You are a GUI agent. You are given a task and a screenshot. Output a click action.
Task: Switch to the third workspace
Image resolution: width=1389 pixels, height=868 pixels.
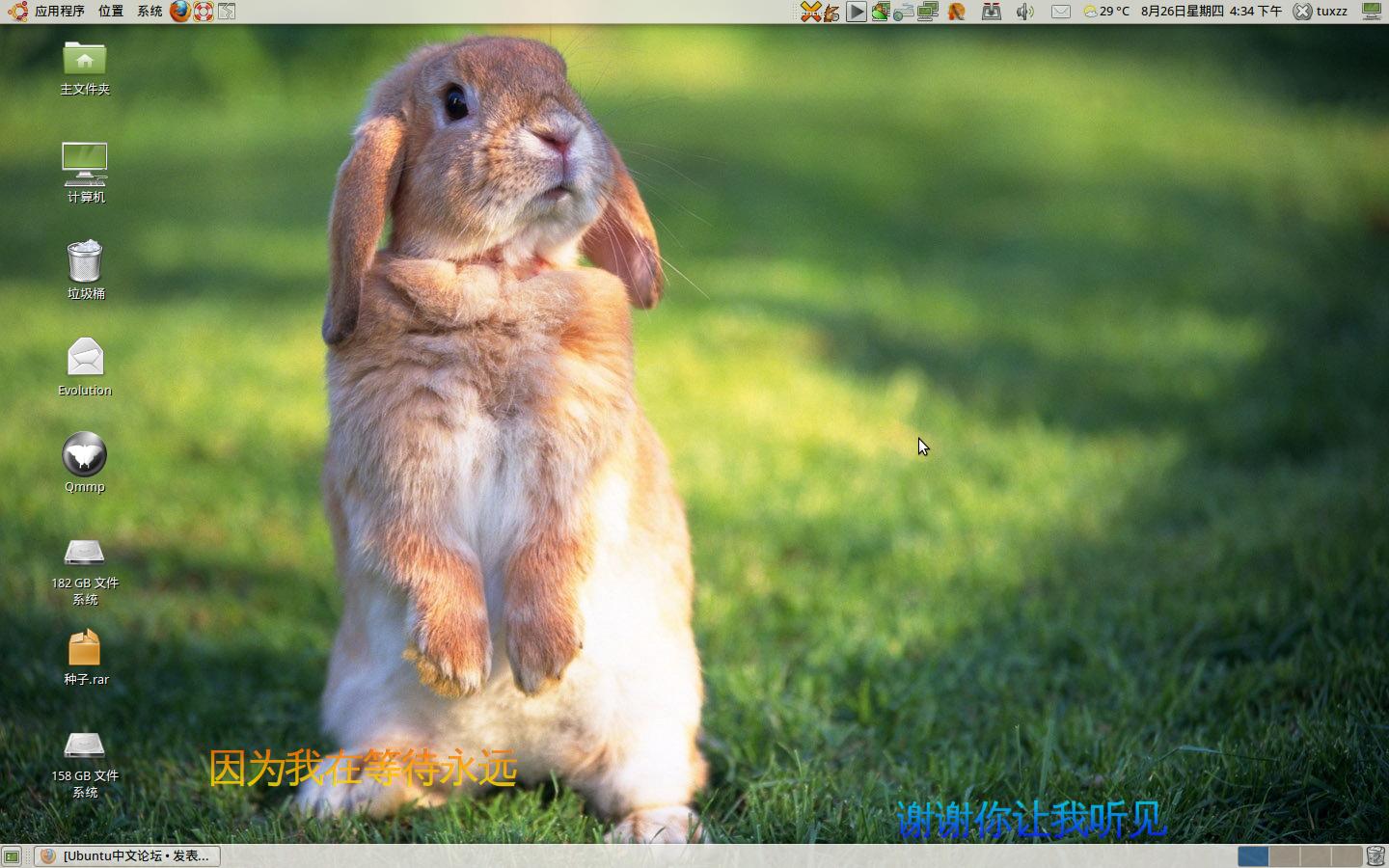(x=1315, y=855)
